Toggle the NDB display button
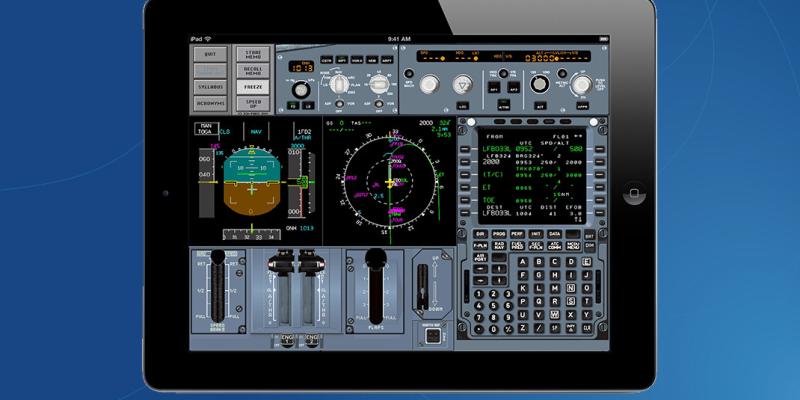The height and width of the screenshot is (400, 800). pos(372,60)
